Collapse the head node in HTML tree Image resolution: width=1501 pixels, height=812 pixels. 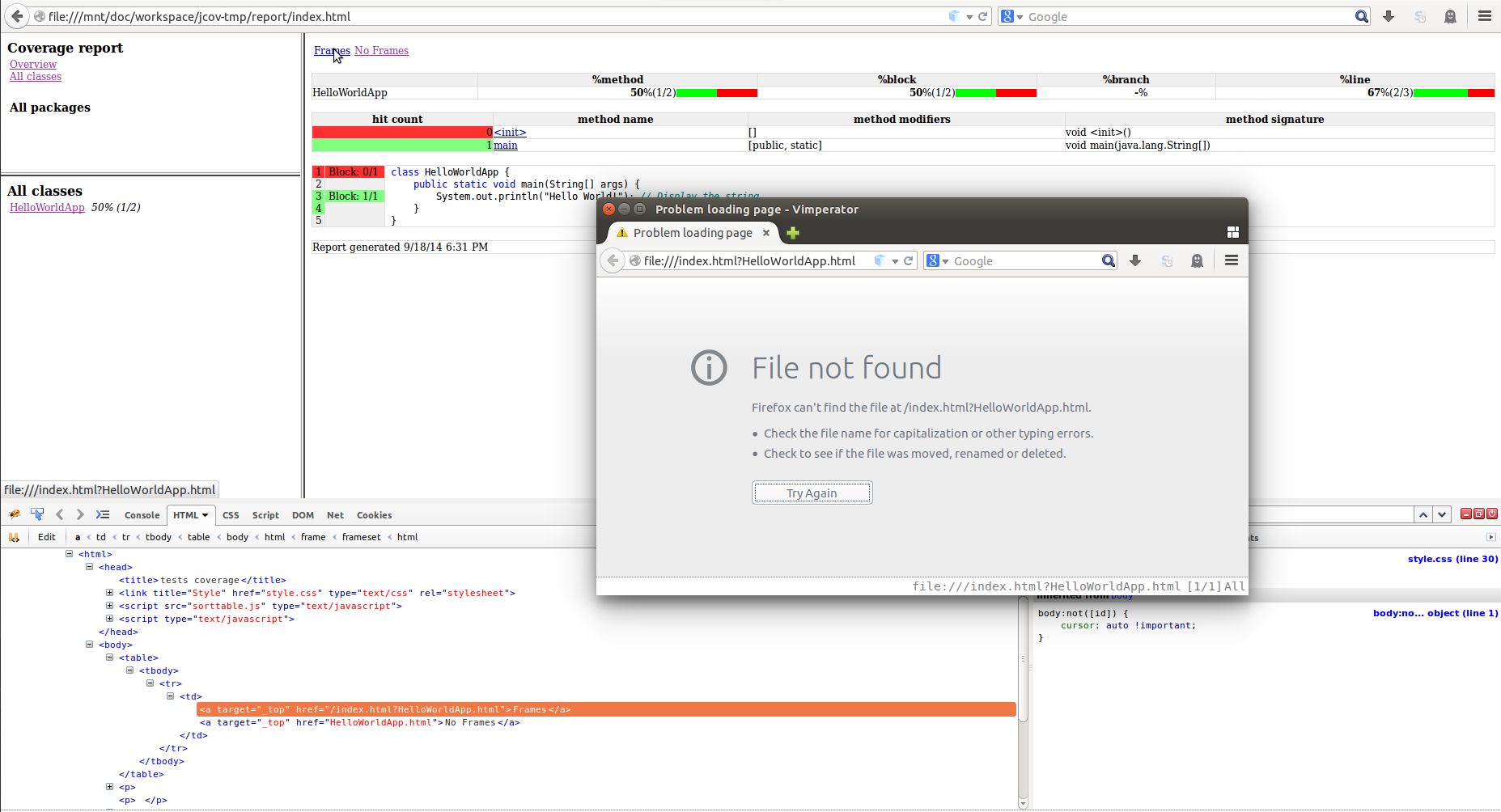pos(90,567)
